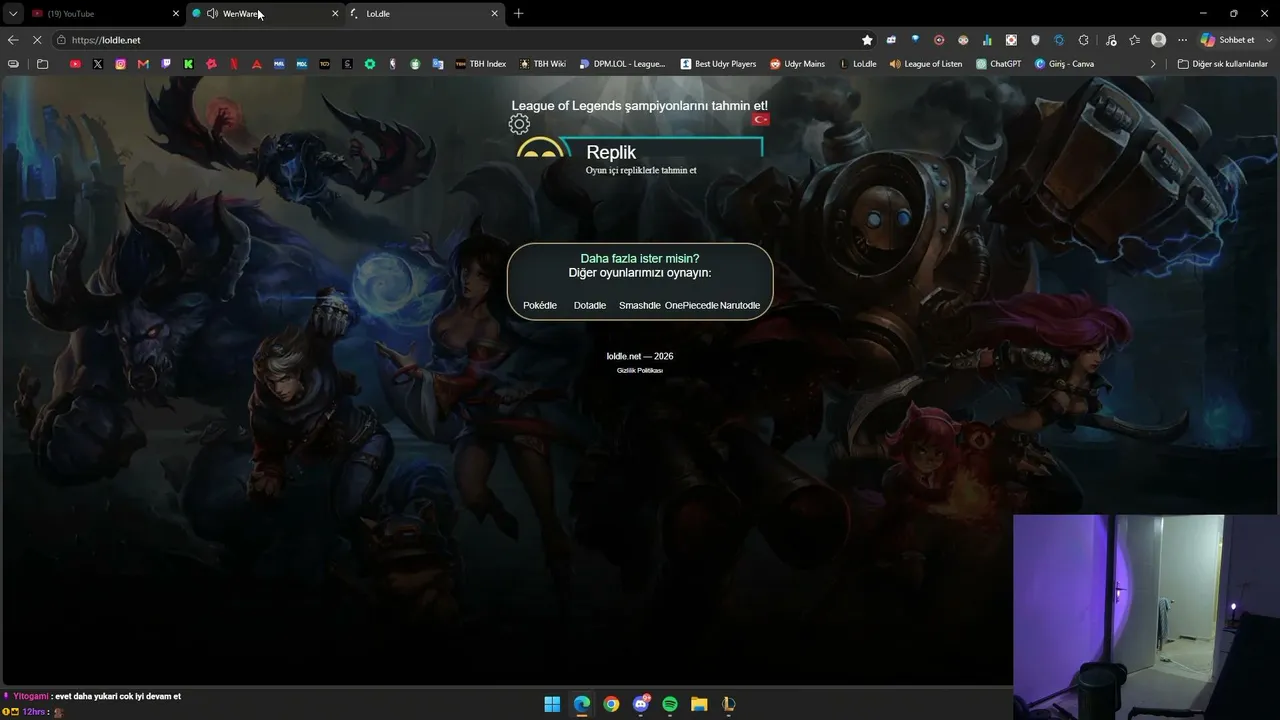Open Diğer sık kullanılanlar folder

coord(1223,64)
